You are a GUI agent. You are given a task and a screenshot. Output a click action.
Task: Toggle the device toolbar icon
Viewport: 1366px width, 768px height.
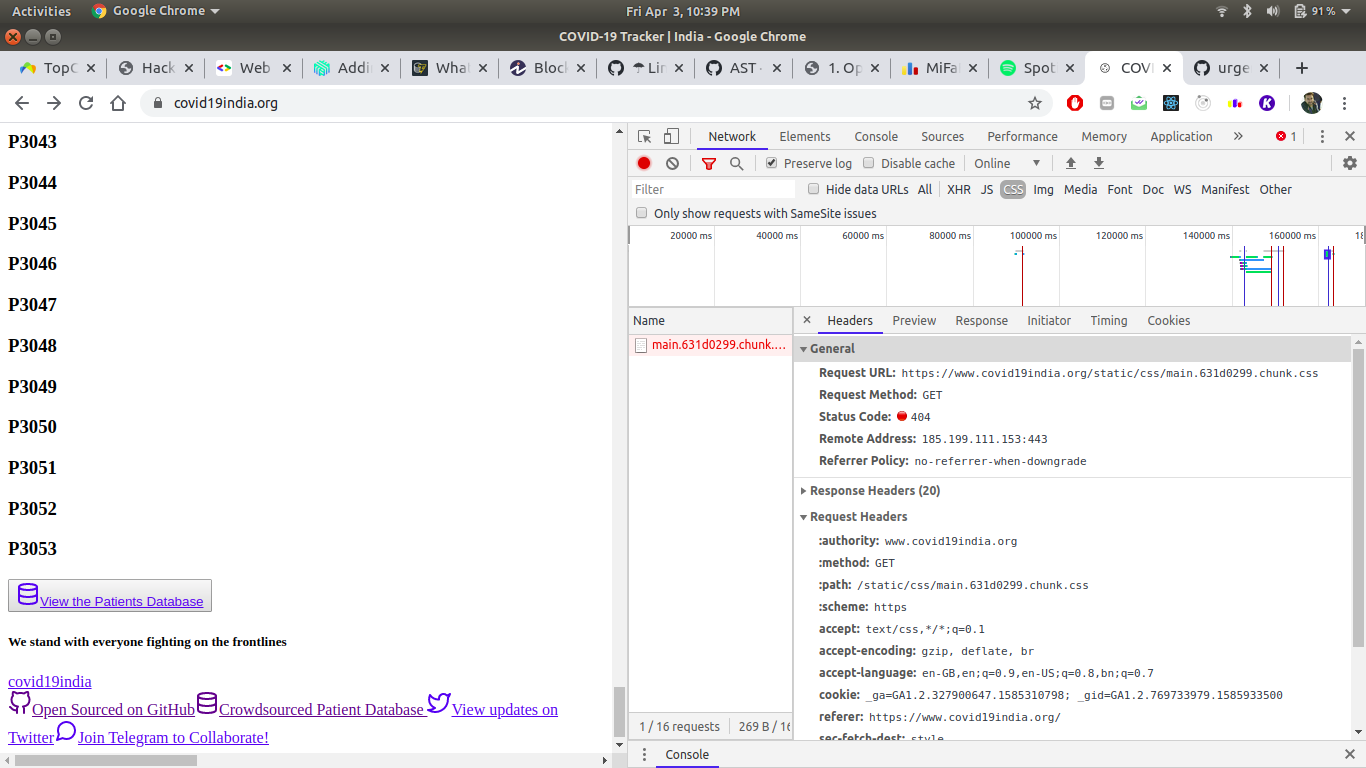coord(671,137)
